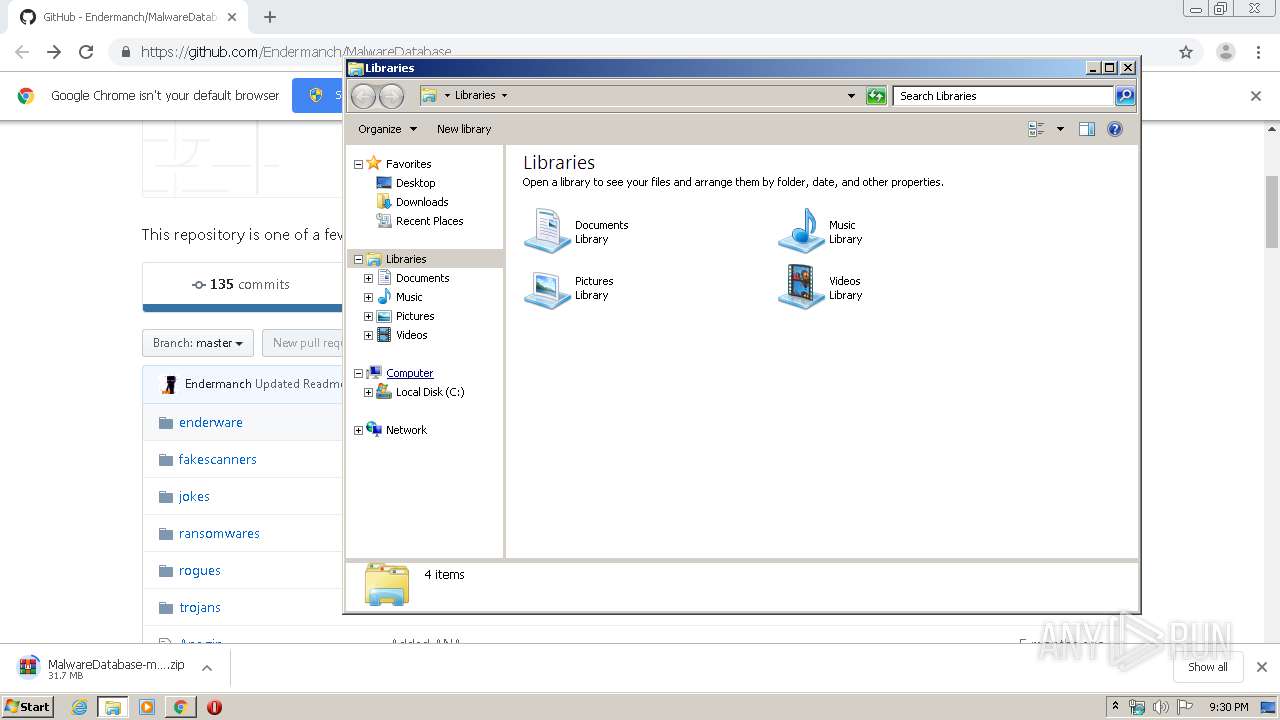Image resolution: width=1280 pixels, height=720 pixels.
Task: Click Show all downloads button
Action: tap(1208, 667)
